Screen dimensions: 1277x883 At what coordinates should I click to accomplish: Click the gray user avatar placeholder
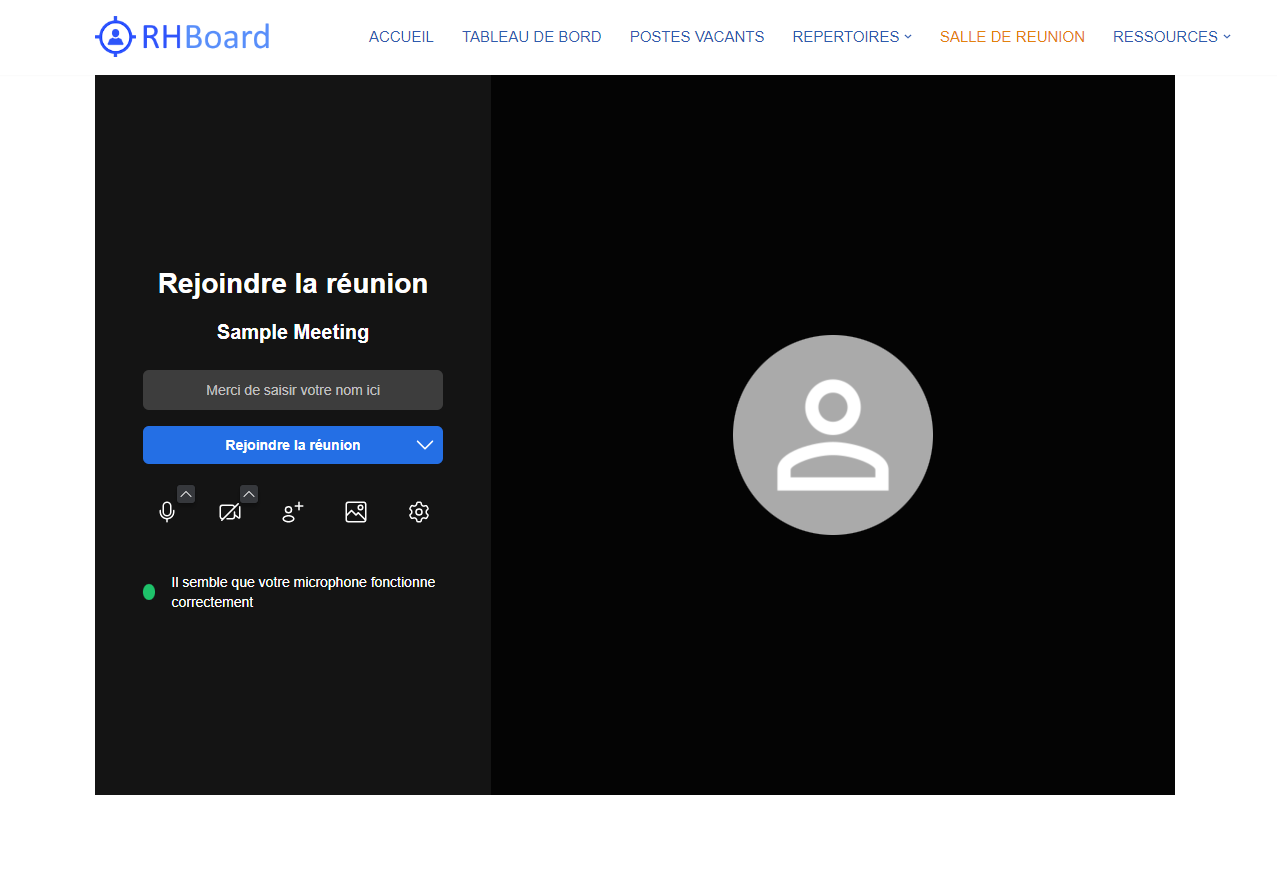point(832,435)
